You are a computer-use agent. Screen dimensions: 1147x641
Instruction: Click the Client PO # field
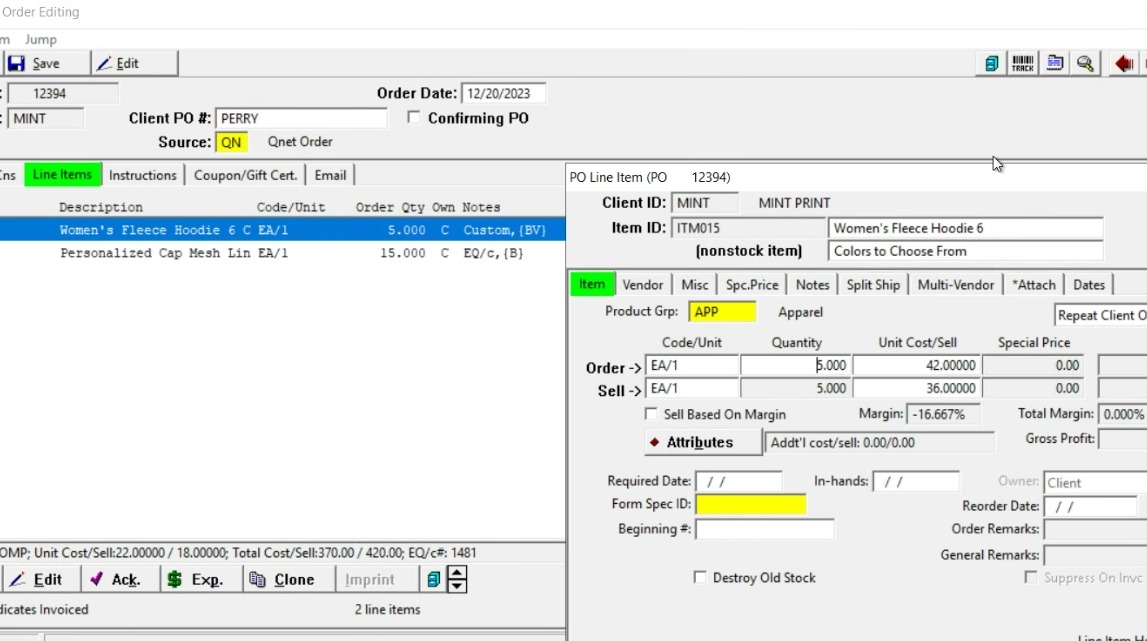coord(301,118)
